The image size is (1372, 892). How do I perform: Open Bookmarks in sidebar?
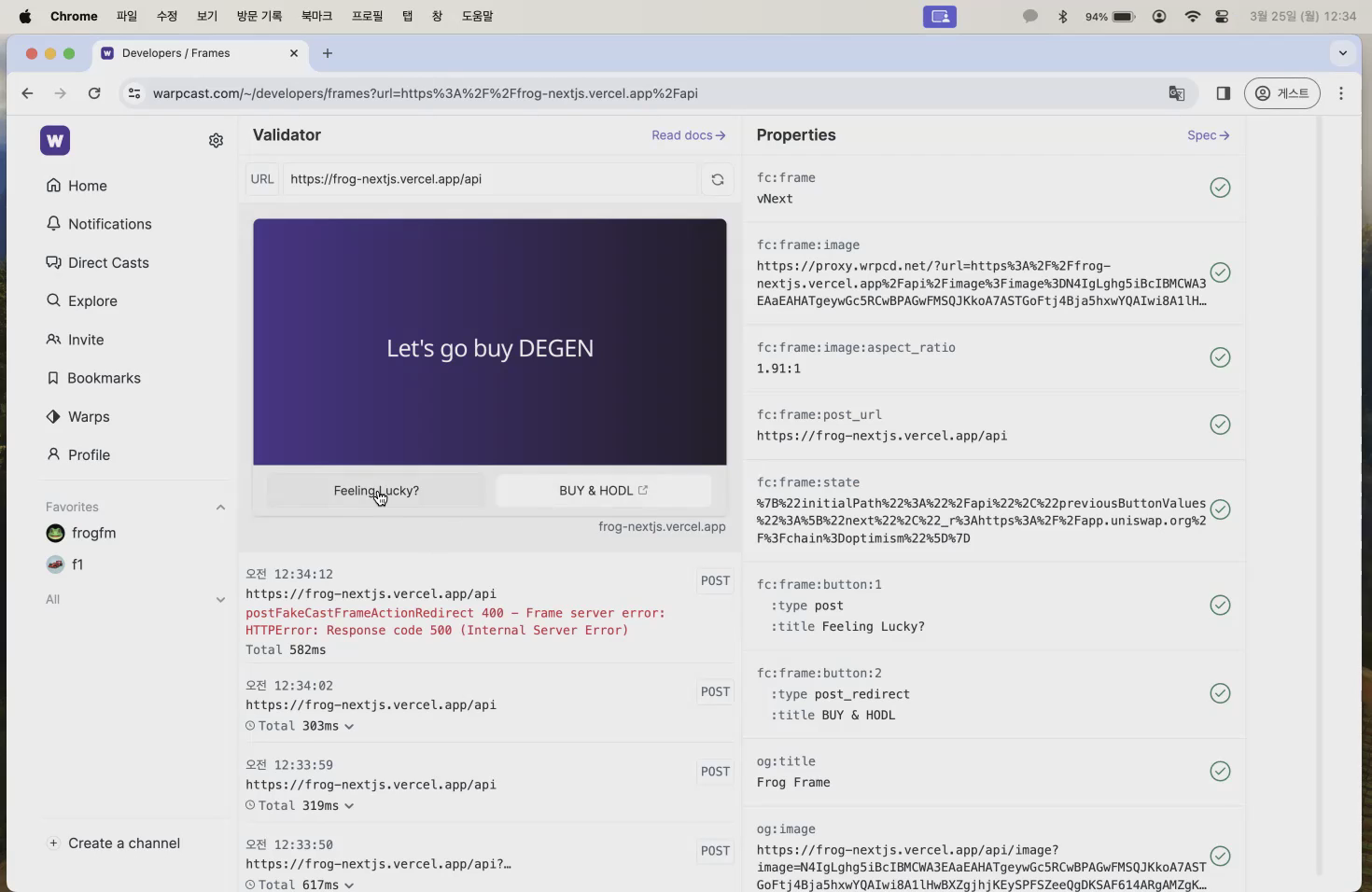point(93,378)
